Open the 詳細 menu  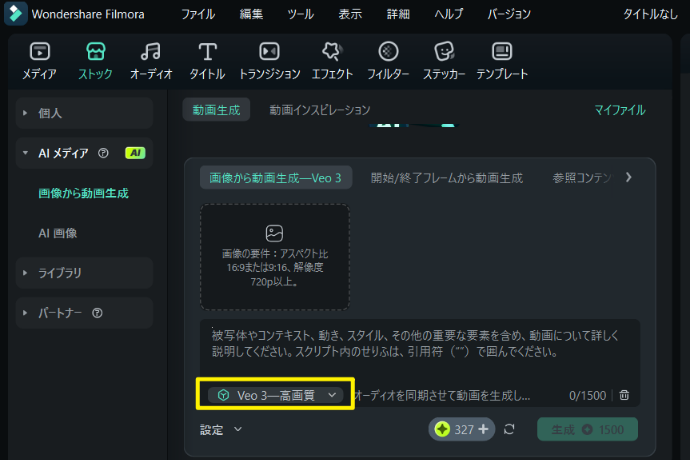click(398, 14)
